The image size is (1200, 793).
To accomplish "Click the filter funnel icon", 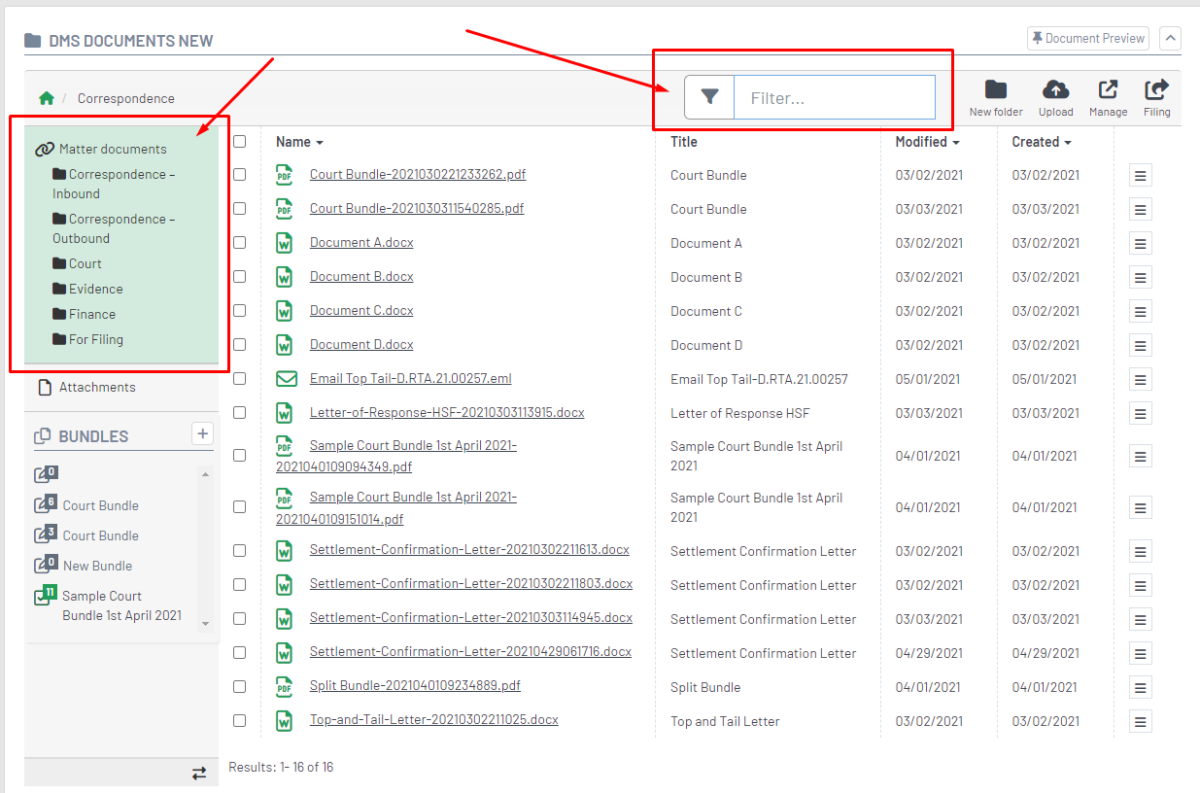I will 709,97.
